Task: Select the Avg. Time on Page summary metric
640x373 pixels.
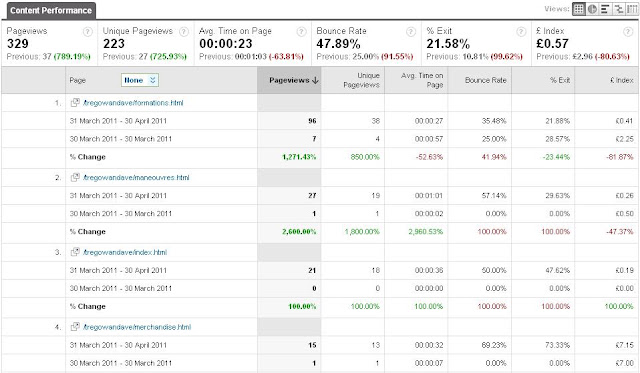Action: click(x=253, y=43)
